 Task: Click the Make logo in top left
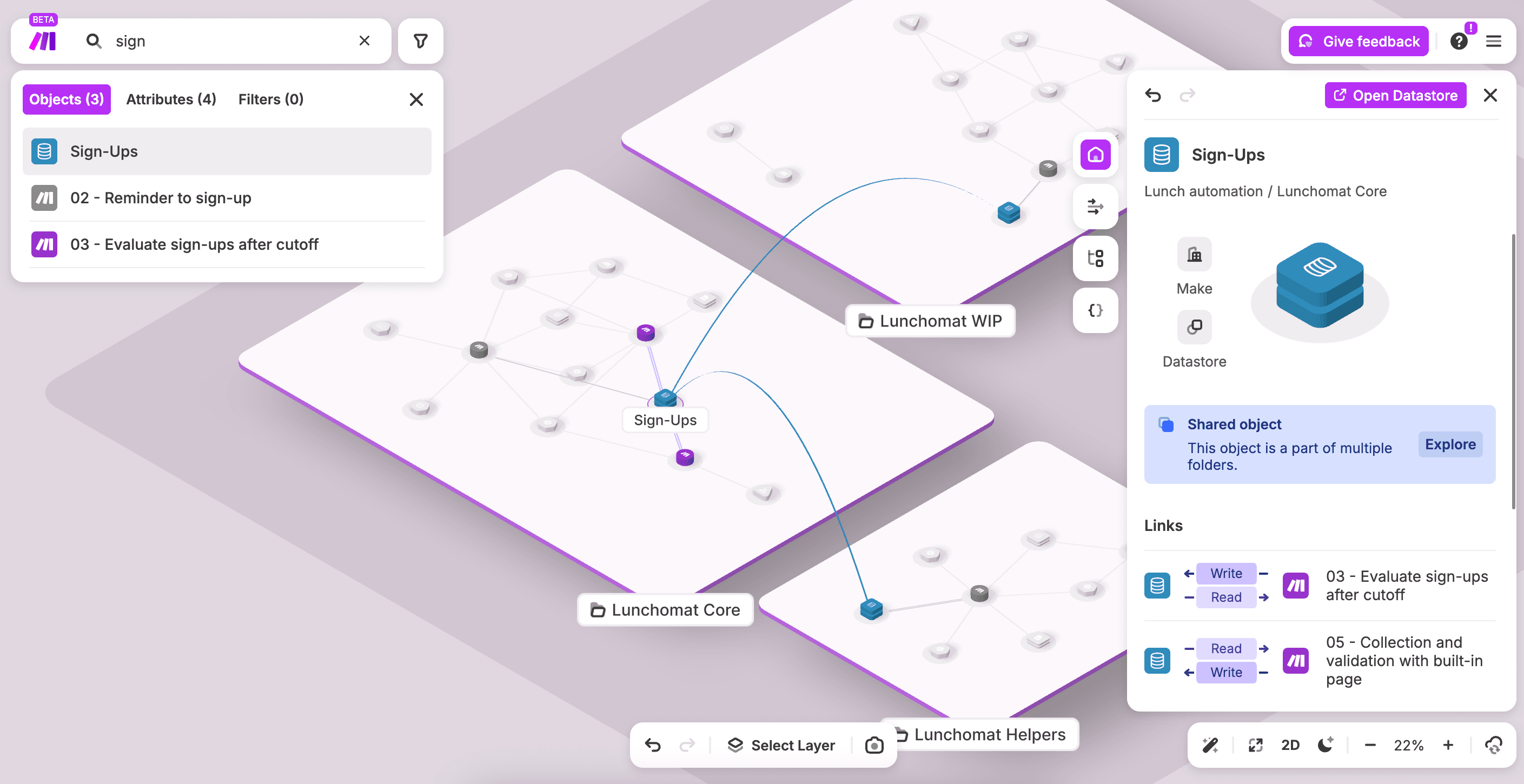pos(43,40)
